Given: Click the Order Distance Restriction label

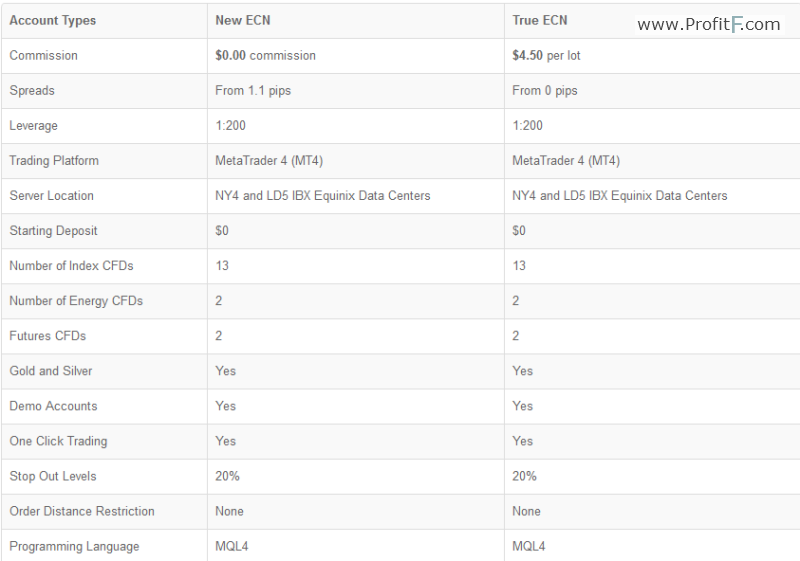Looking at the screenshot, I should coord(82,512).
